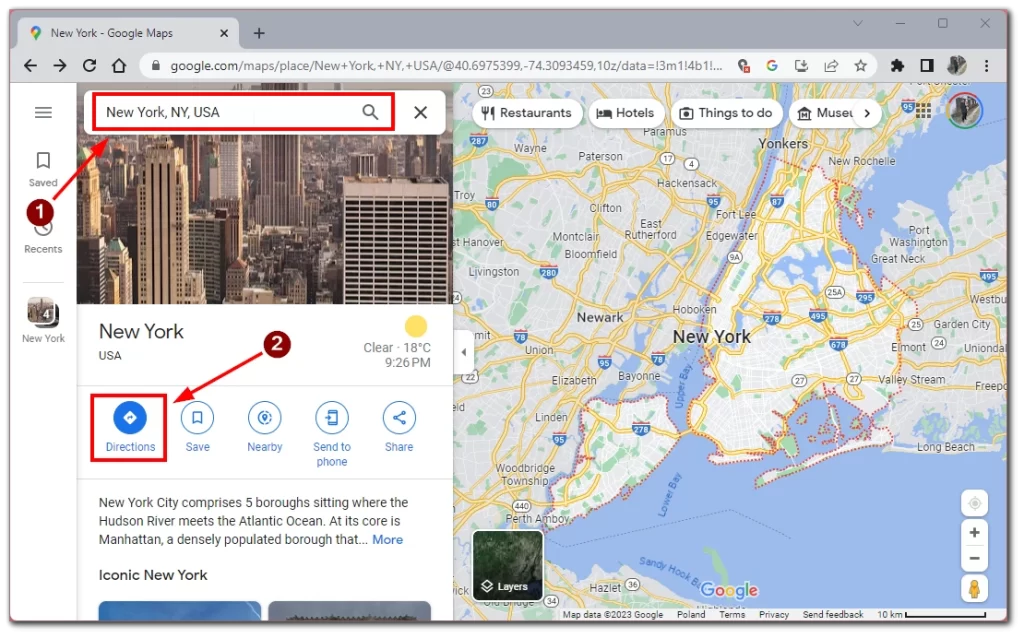Image resolution: width=1024 pixels, height=638 pixels.
Task: Go back in browser history
Action: pyautogui.click(x=30, y=65)
